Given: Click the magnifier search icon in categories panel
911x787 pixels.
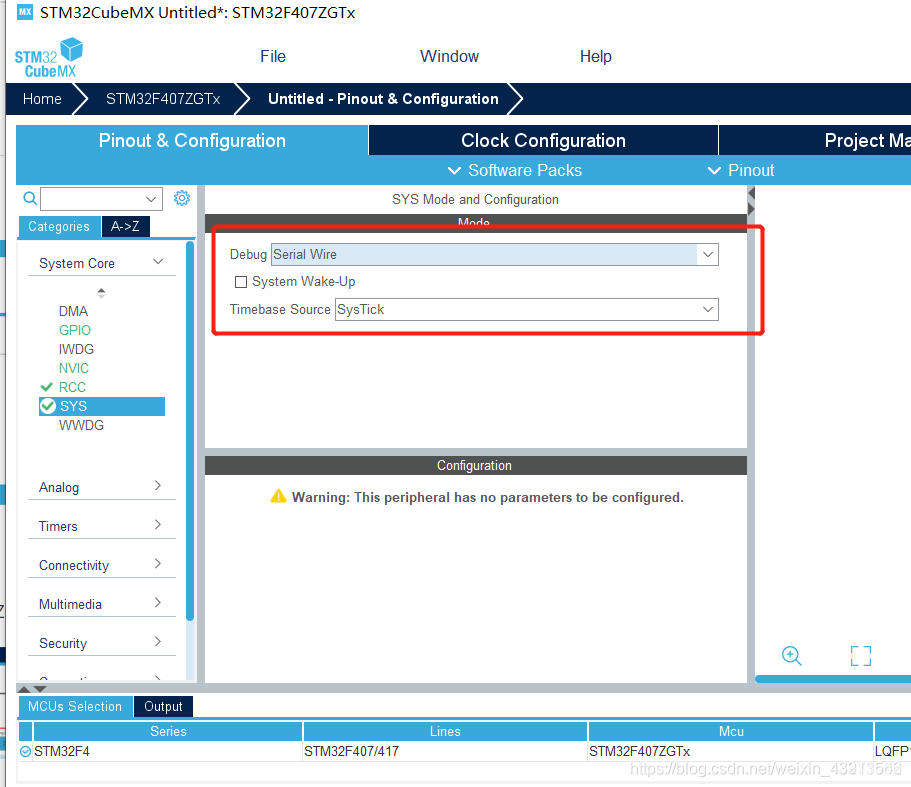Looking at the screenshot, I should click(x=30, y=199).
